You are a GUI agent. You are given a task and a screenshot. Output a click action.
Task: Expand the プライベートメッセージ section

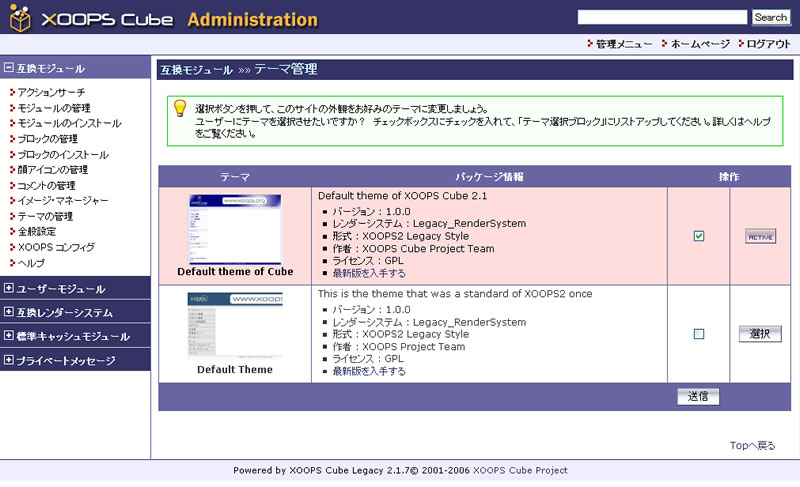(x=9, y=360)
